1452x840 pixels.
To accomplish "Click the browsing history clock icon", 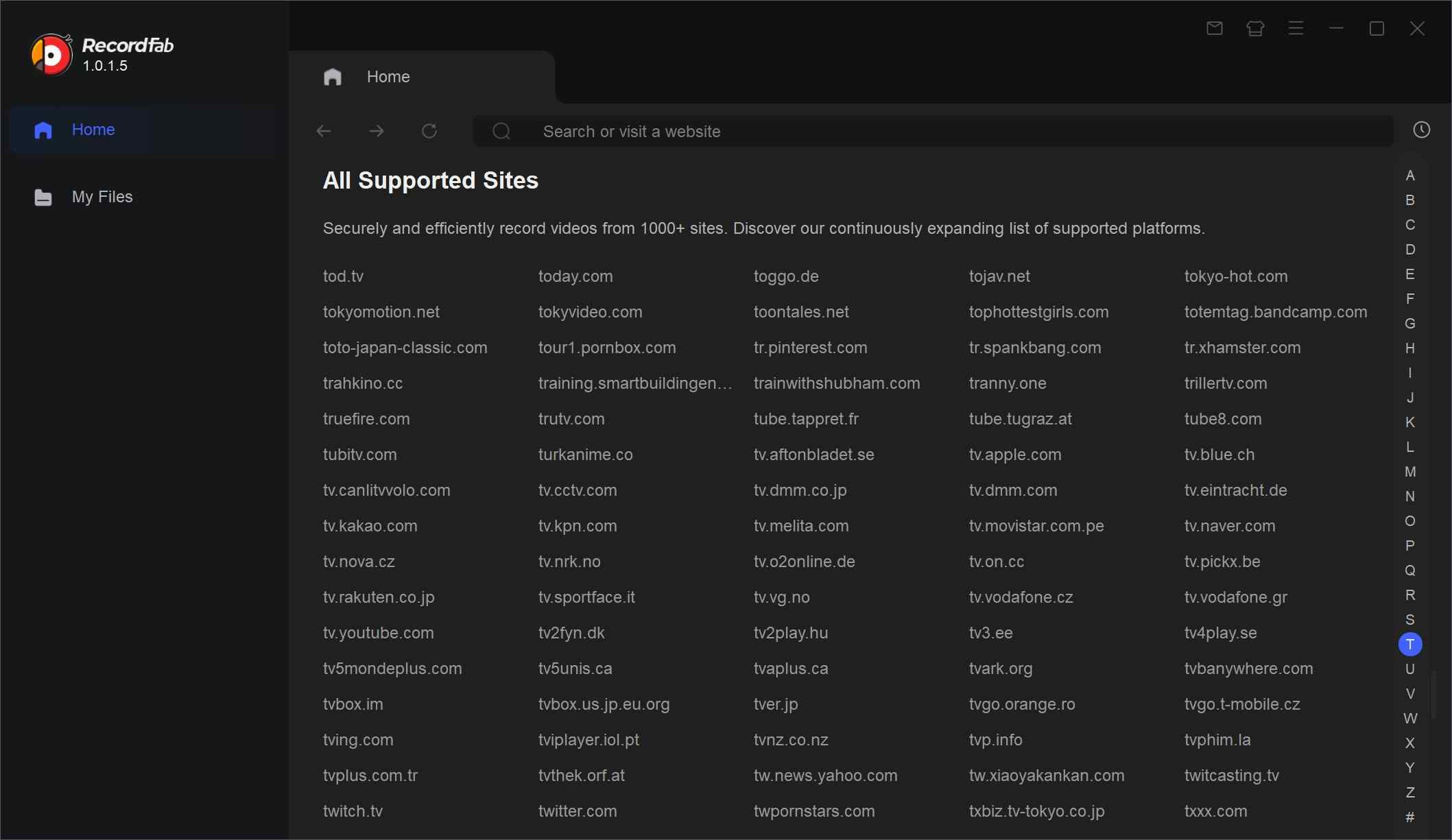I will (1422, 130).
